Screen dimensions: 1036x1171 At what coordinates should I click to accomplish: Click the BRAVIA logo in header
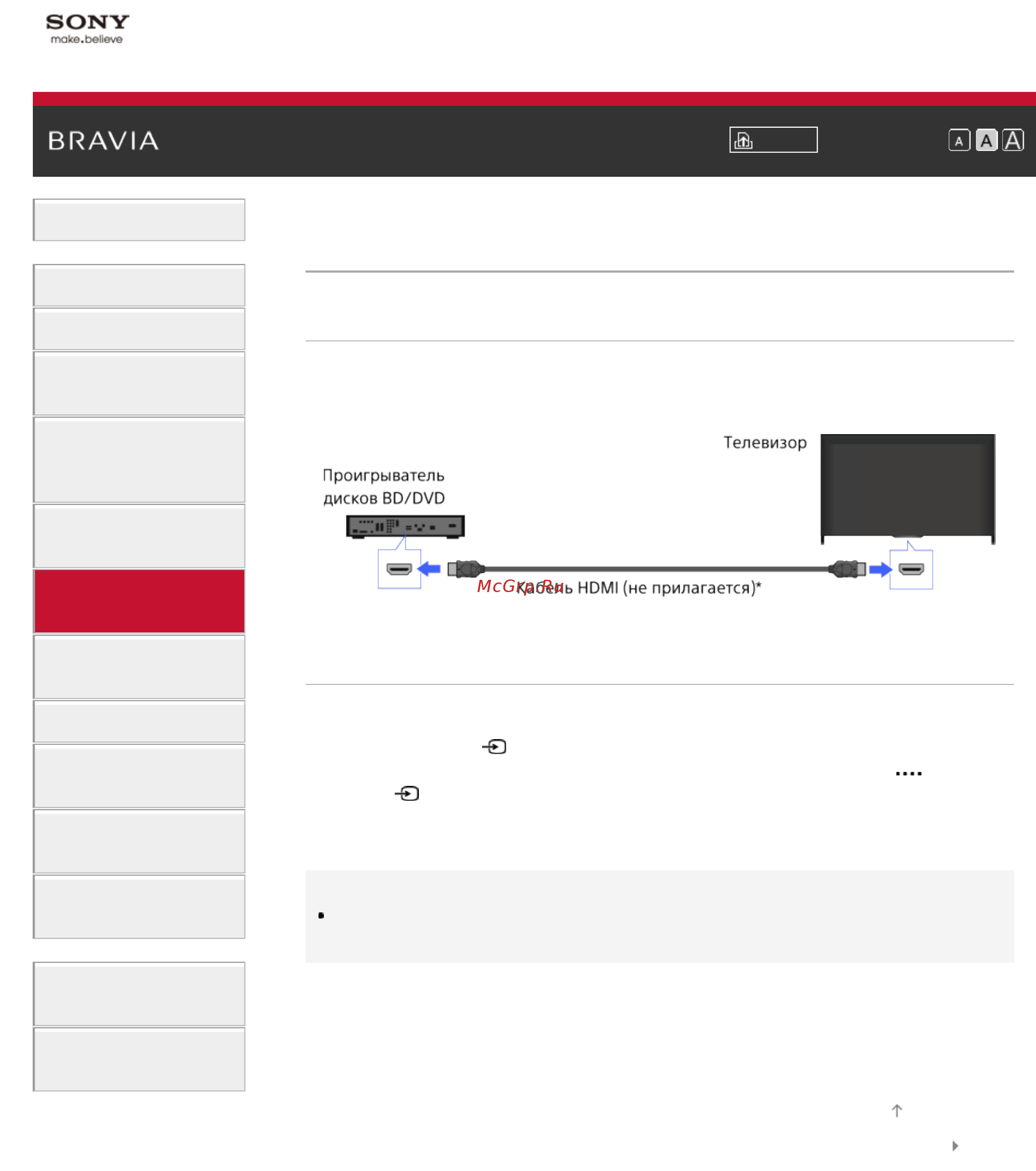[x=104, y=141]
